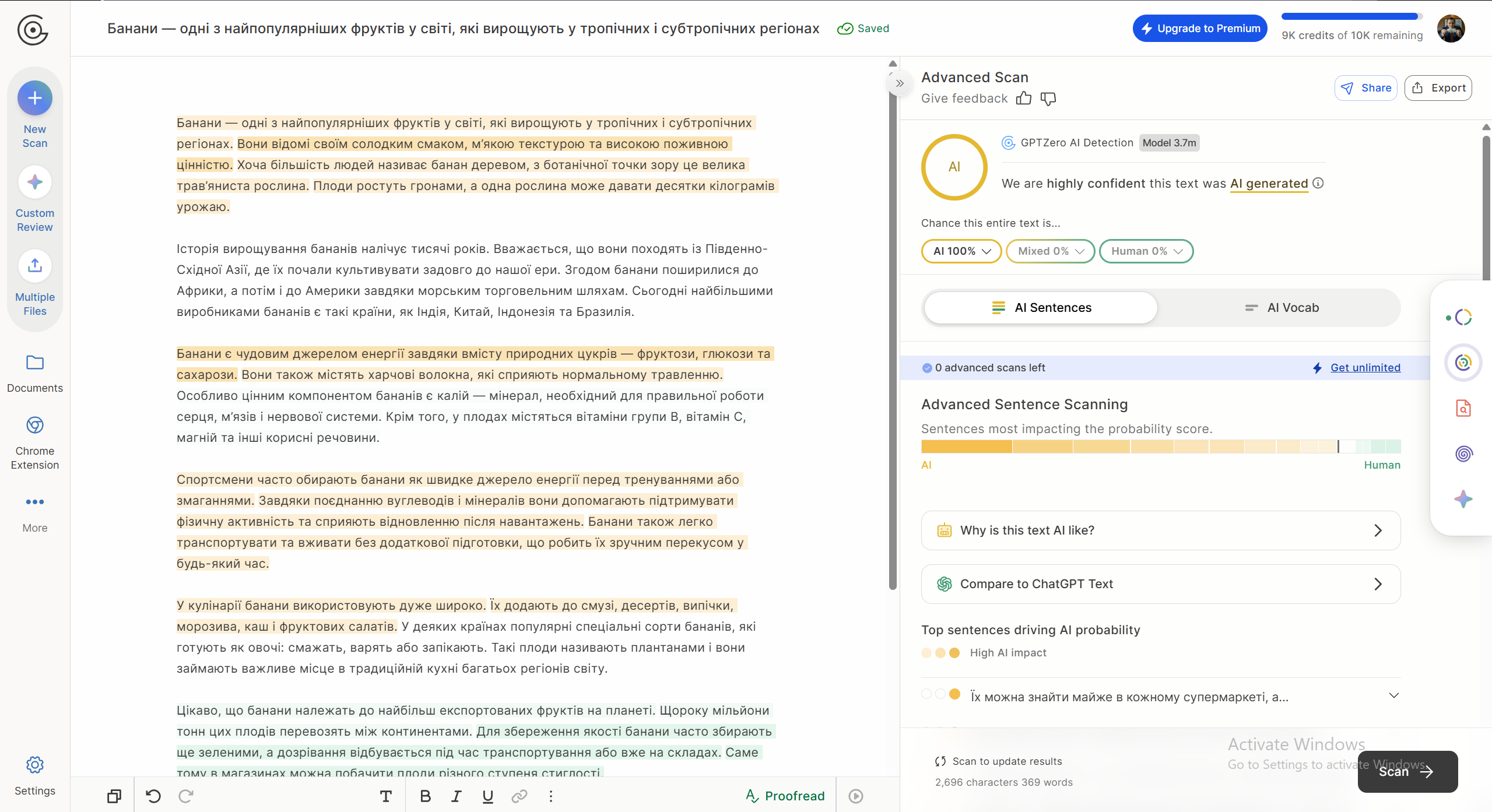
Task: Open Custom Review sparkle icon
Action: click(35, 182)
